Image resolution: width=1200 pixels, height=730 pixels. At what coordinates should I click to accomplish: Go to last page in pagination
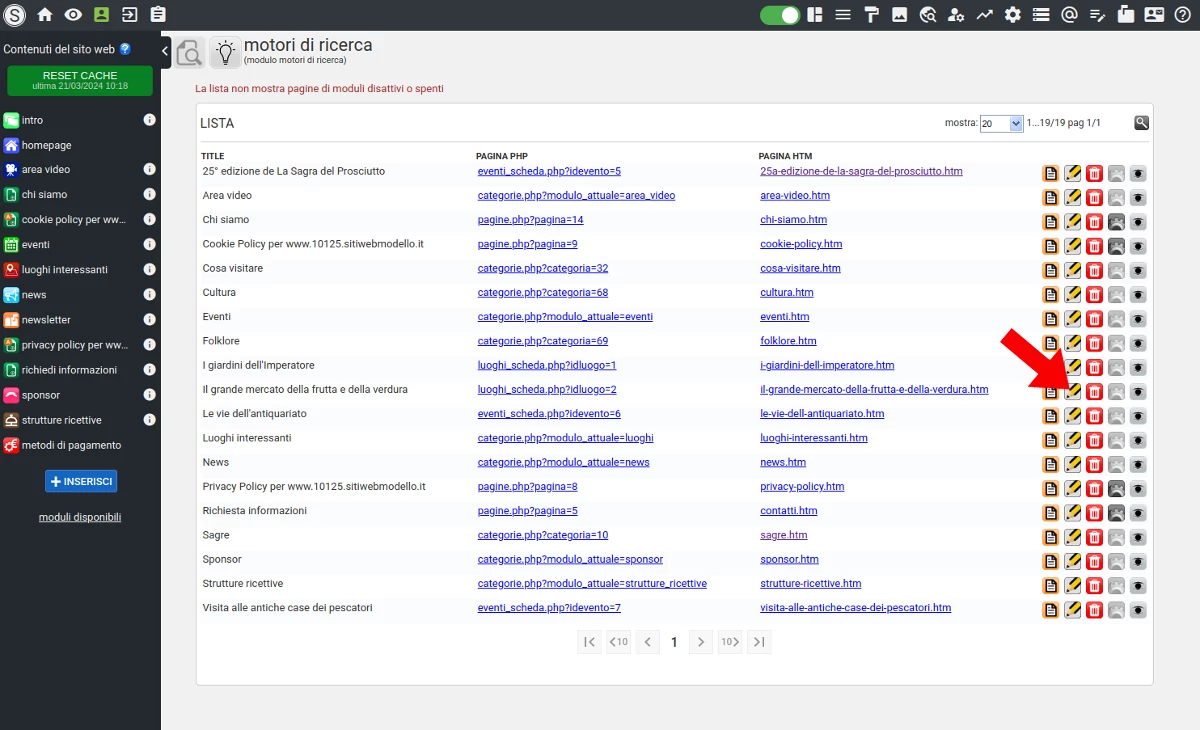pyautogui.click(x=759, y=642)
